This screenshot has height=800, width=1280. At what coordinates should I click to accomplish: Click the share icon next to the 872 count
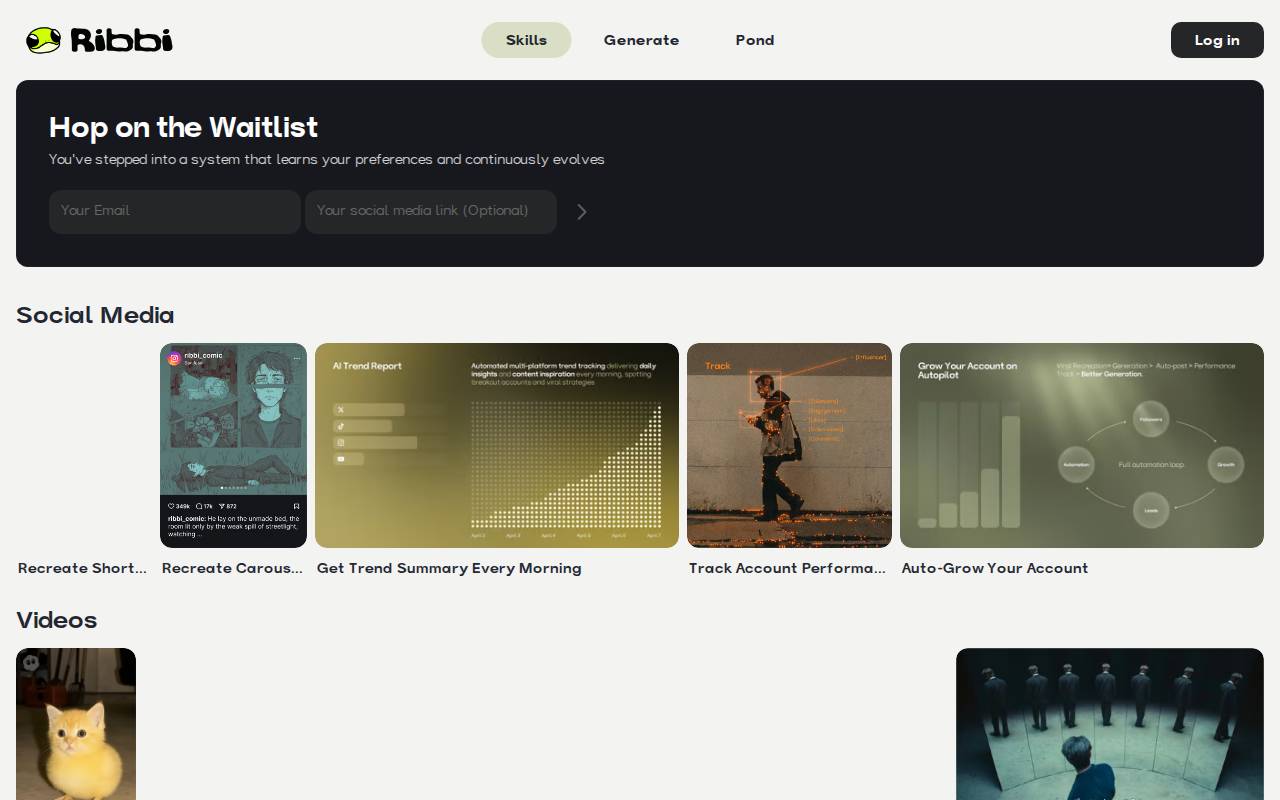(x=222, y=506)
